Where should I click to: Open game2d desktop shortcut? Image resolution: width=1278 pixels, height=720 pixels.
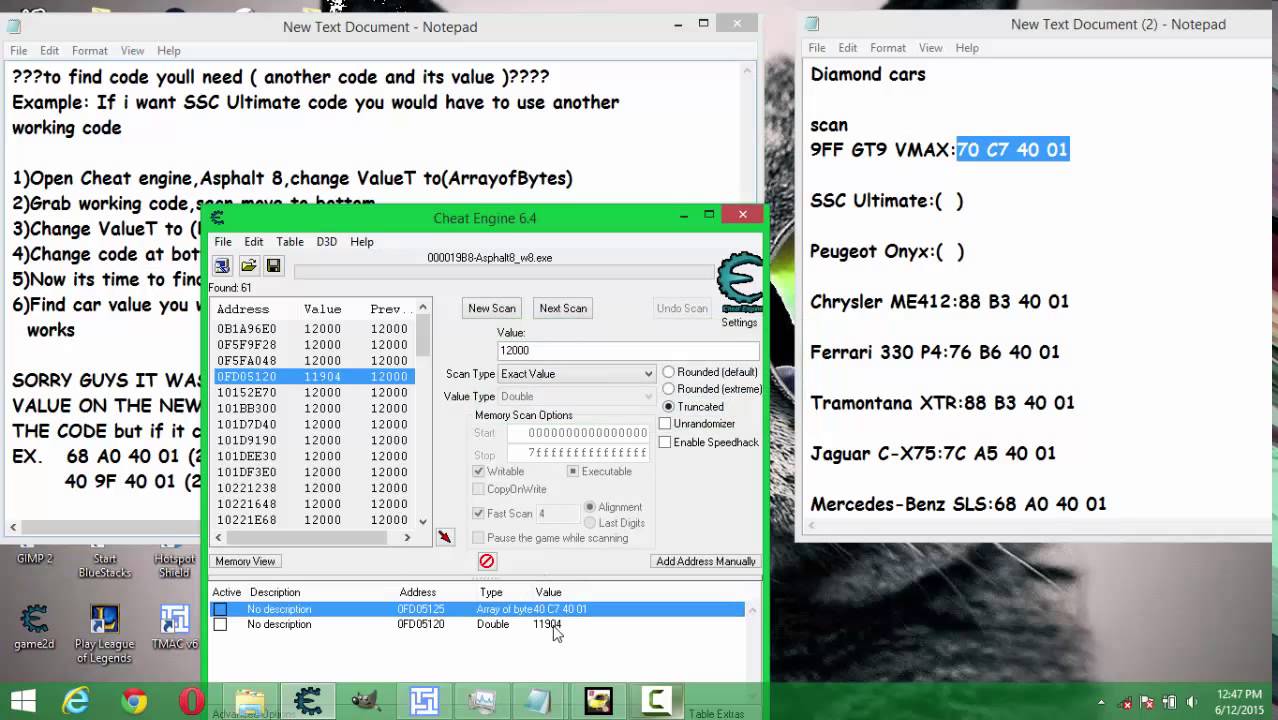(x=34, y=627)
